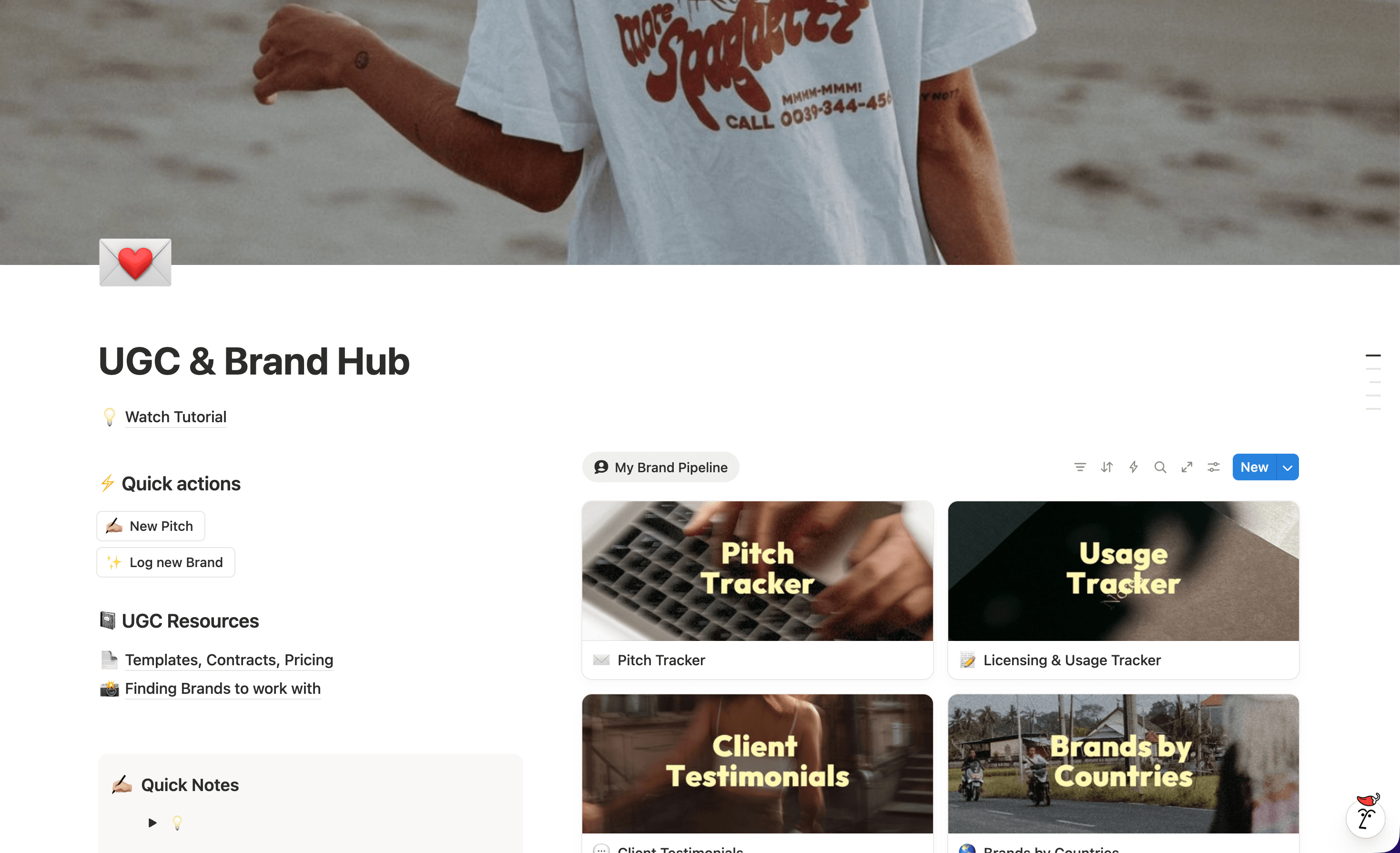This screenshot has height=853, width=1400.
Task: Open the Watch Tutorial link
Action: click(175, 417)
